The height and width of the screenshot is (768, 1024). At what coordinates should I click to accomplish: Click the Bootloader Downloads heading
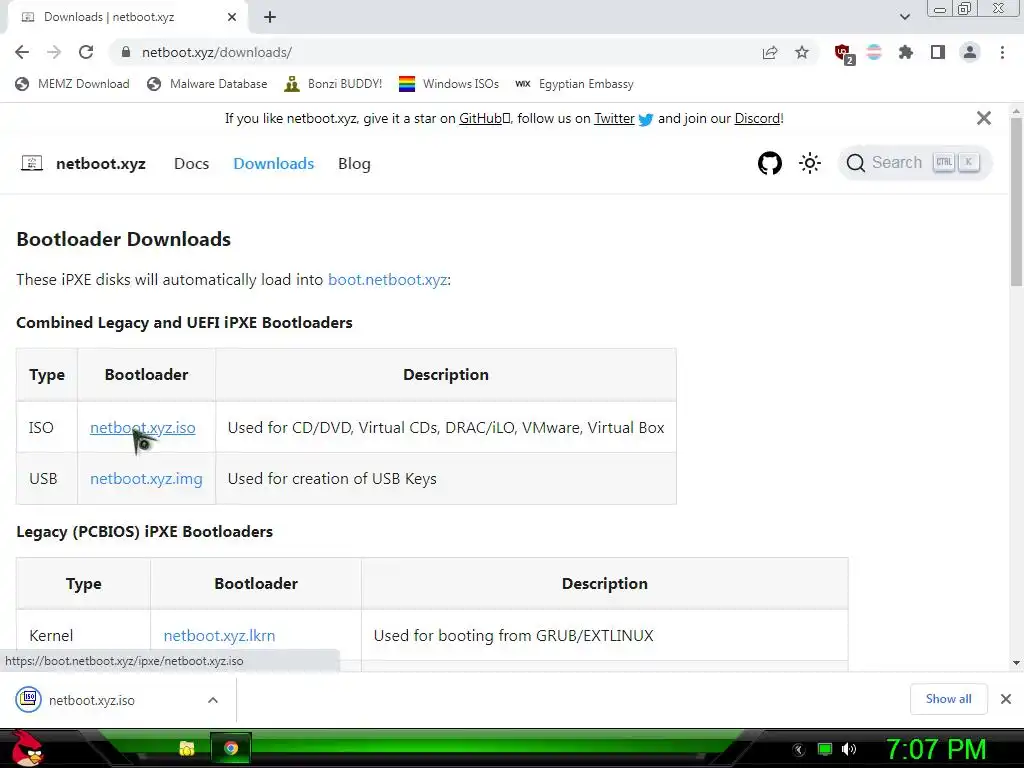point(123,239)
